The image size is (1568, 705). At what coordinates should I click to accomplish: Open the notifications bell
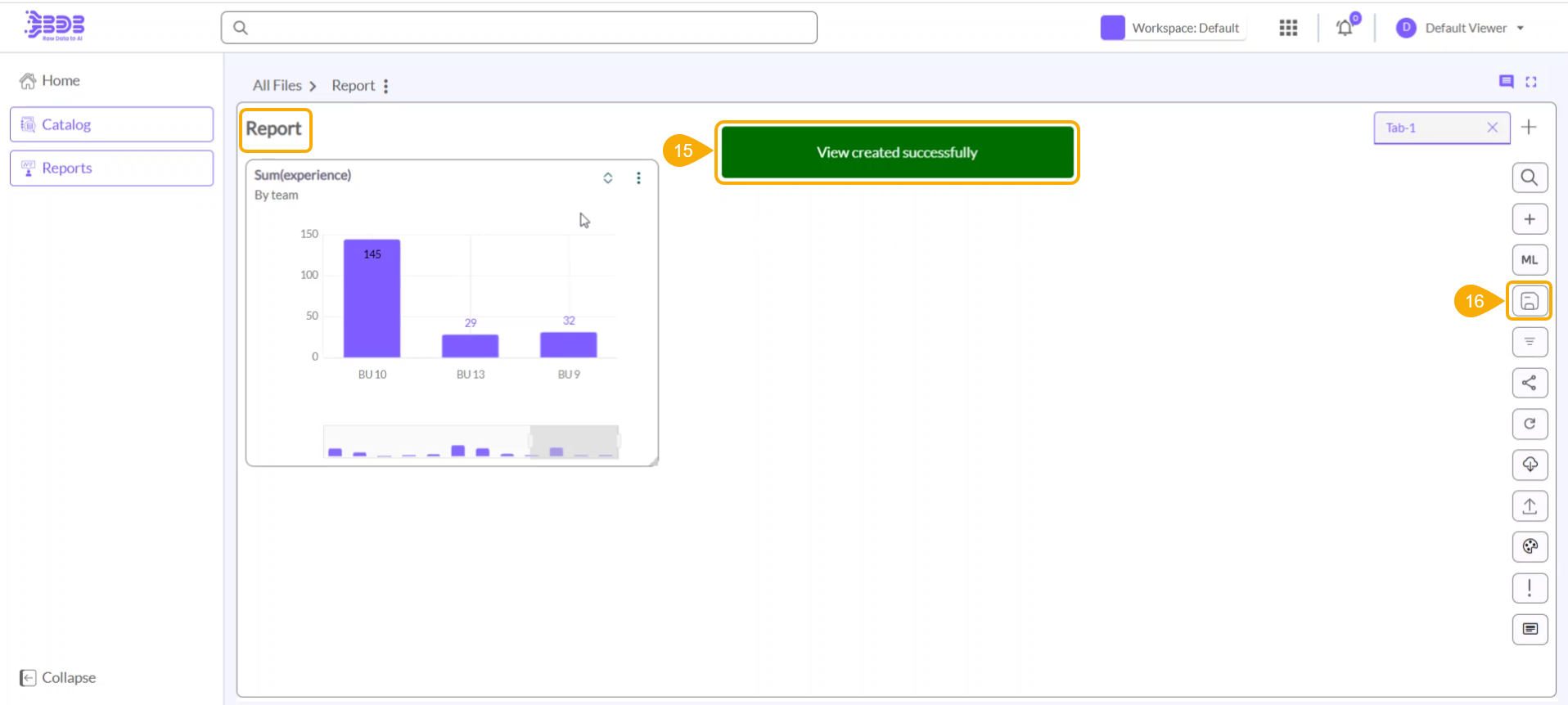pos(1345,28)
